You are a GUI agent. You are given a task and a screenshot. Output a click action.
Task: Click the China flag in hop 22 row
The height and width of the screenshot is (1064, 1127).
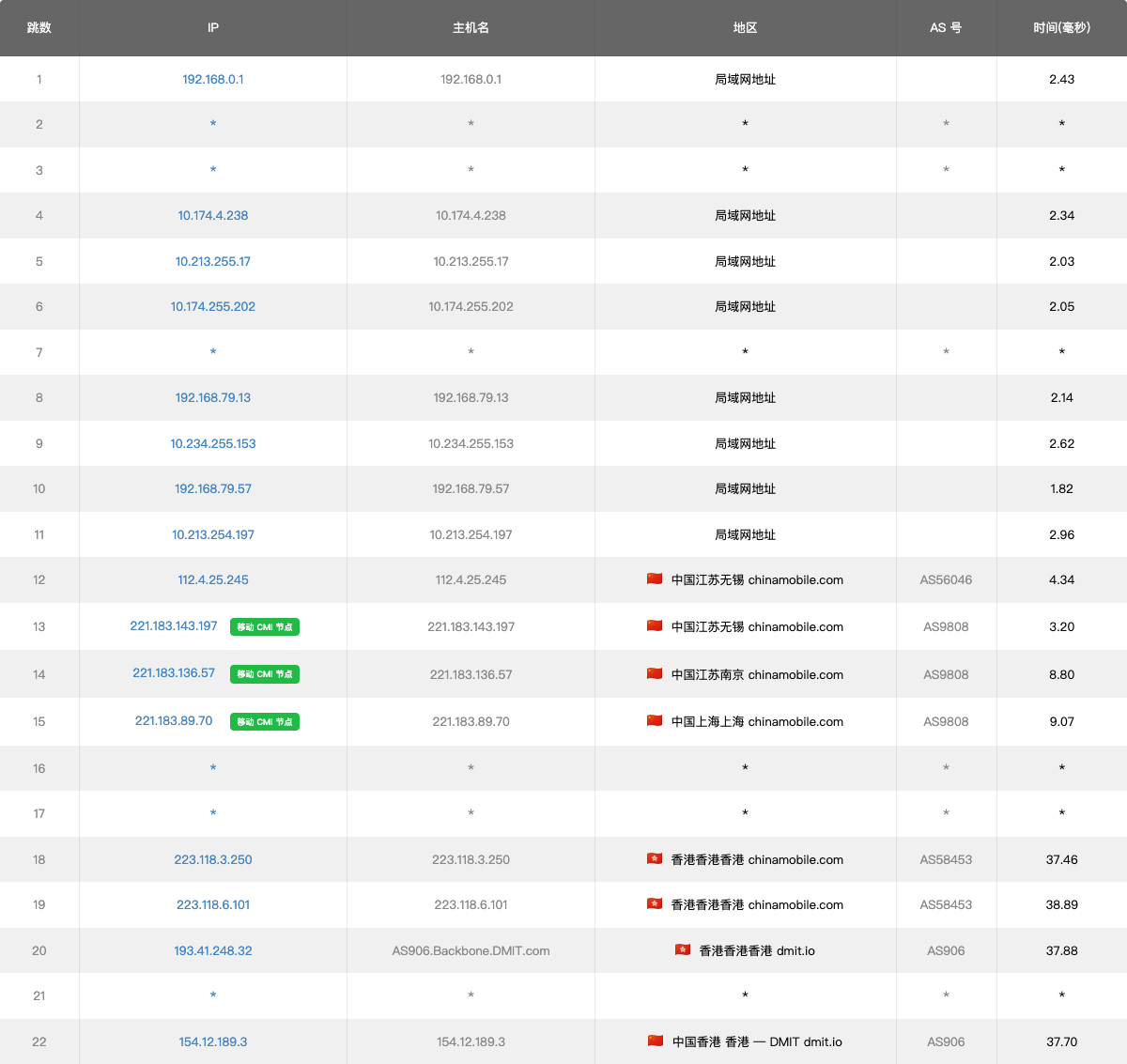[x=656, y=1041]
